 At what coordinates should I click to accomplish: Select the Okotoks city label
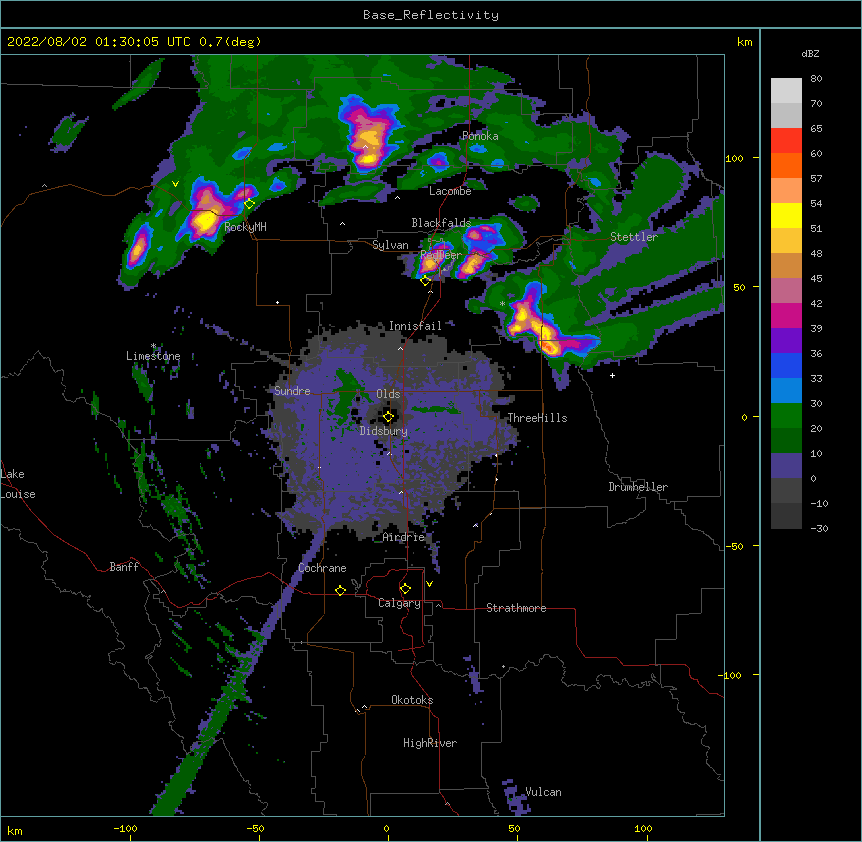pos(412,700)
